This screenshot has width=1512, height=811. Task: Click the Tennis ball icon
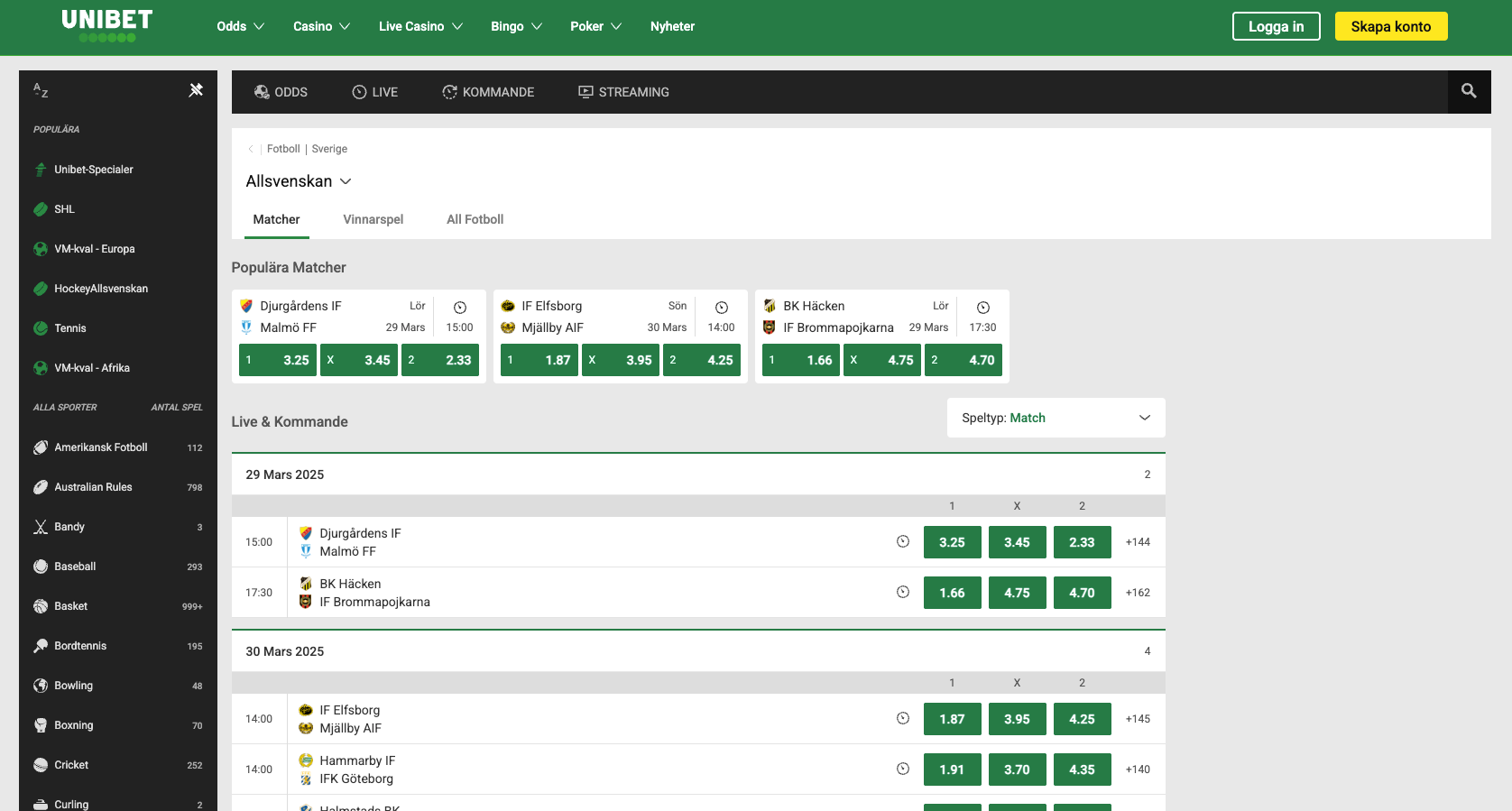(x=41, y=328)
